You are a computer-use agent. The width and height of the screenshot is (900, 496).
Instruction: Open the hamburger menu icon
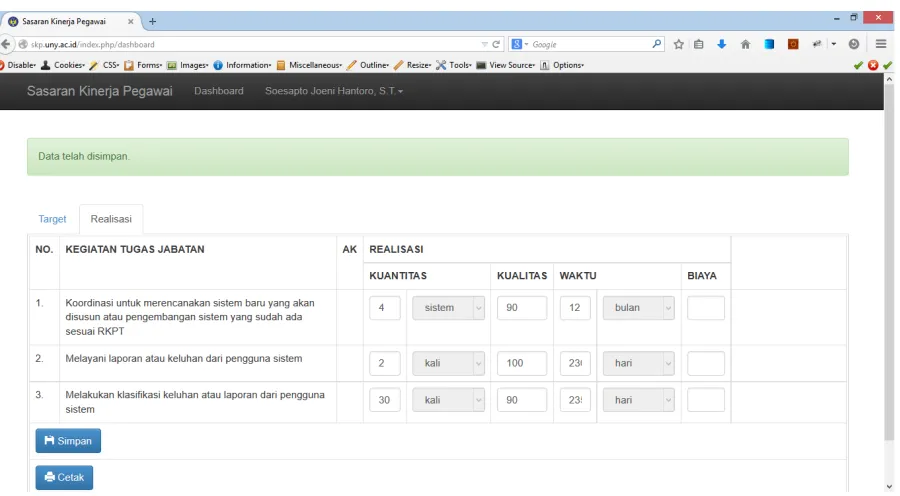pyautogui.click(x=881, y=44)
